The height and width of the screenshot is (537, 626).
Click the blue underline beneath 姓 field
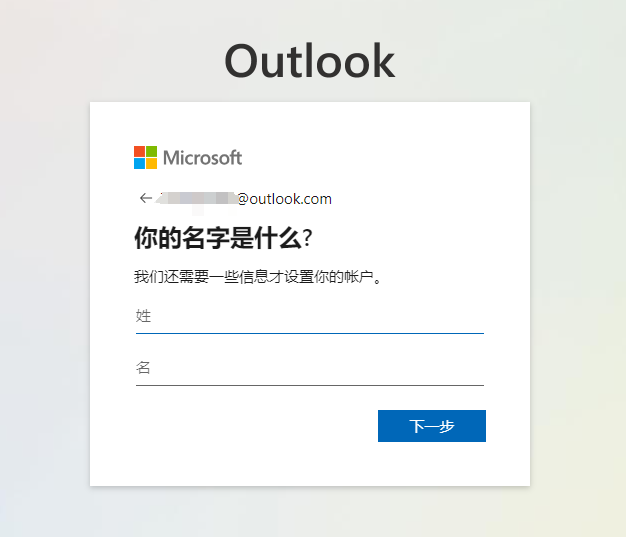tap(310, 333)
